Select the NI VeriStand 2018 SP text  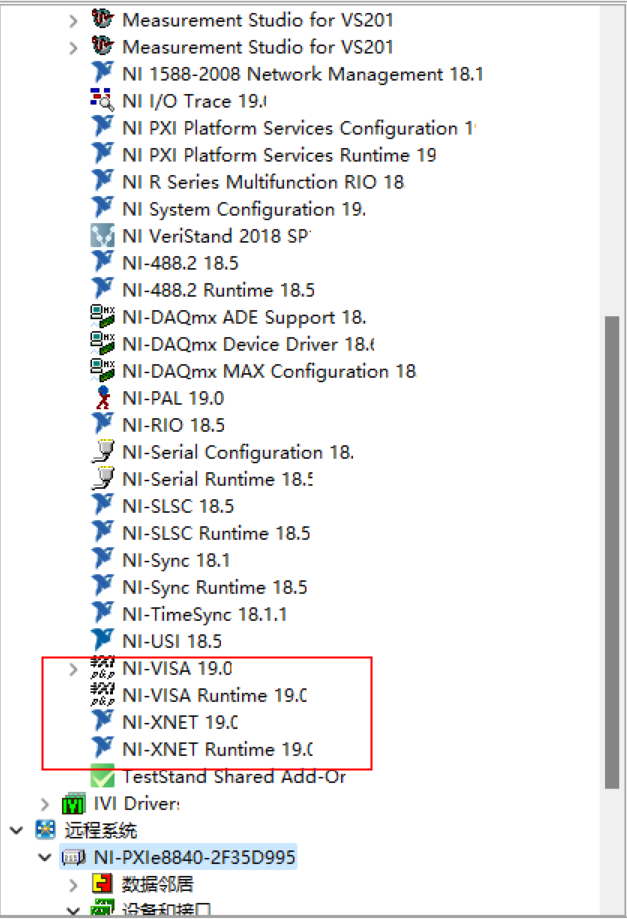pos(216,236)
